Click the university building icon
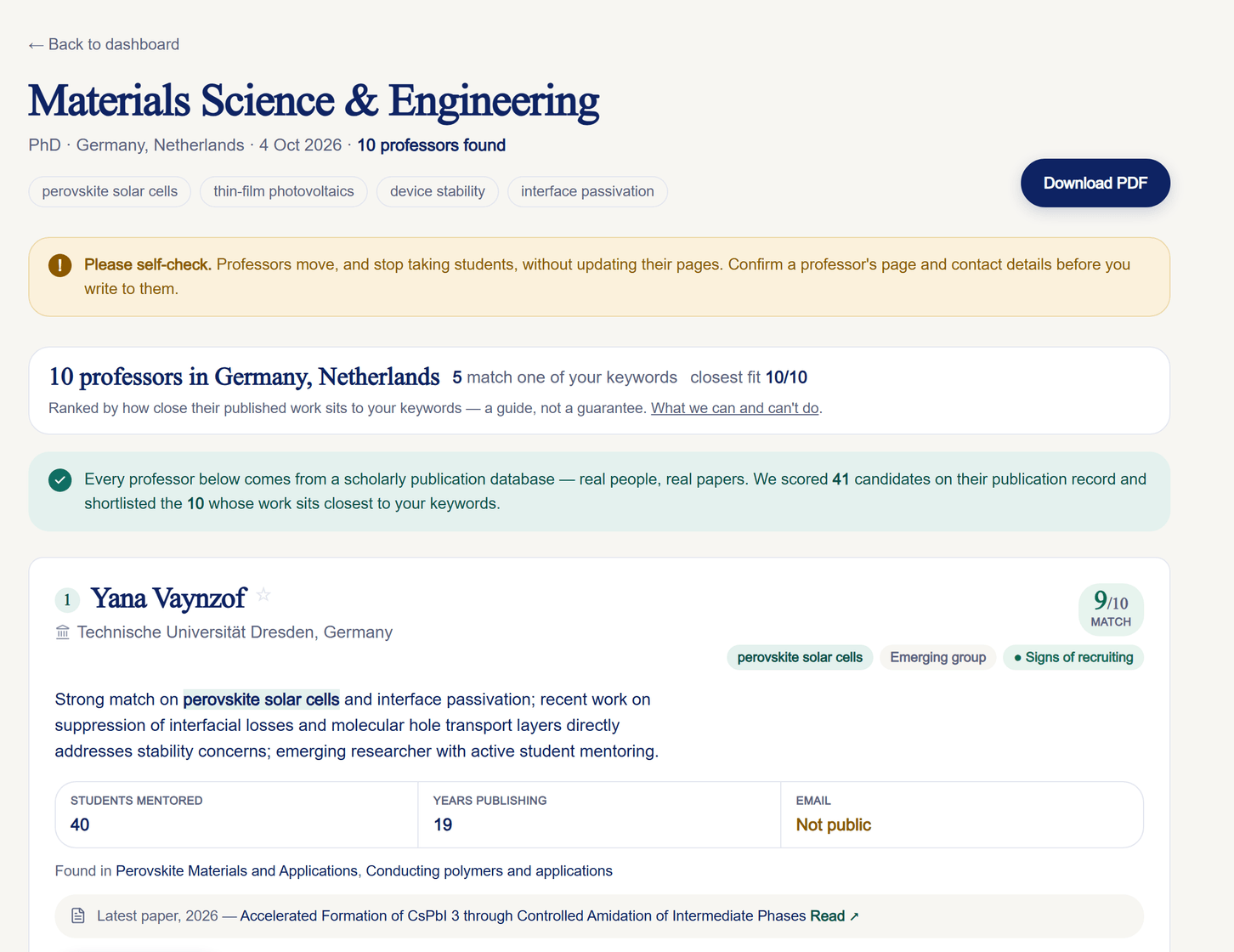The width and height of the screenshot is (1234, 952). click(62, 632)
